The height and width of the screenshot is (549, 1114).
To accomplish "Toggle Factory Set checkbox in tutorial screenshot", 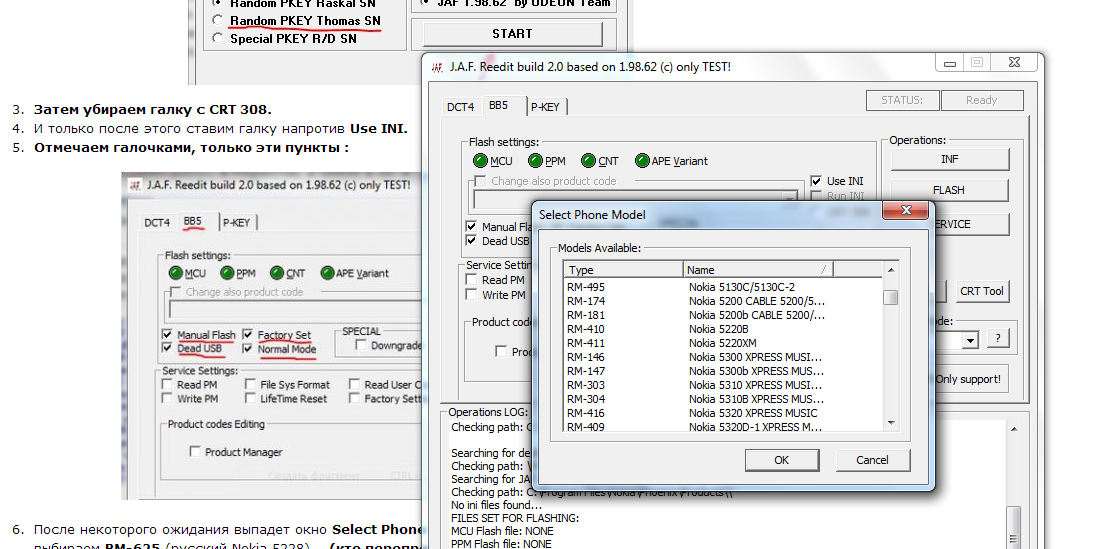I will pos(247,335).
